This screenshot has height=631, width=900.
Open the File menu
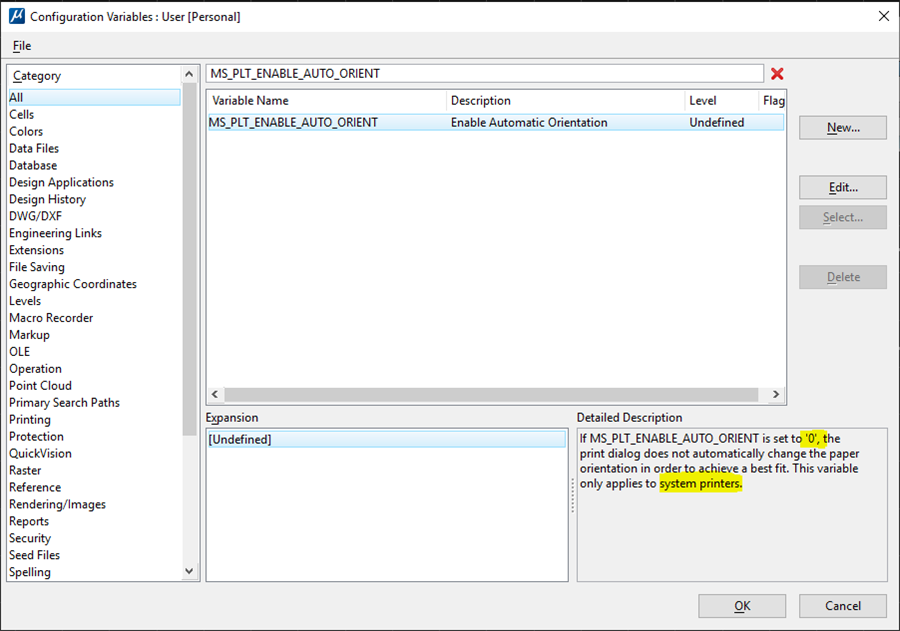pyautogui.click(x=22, y=46)
